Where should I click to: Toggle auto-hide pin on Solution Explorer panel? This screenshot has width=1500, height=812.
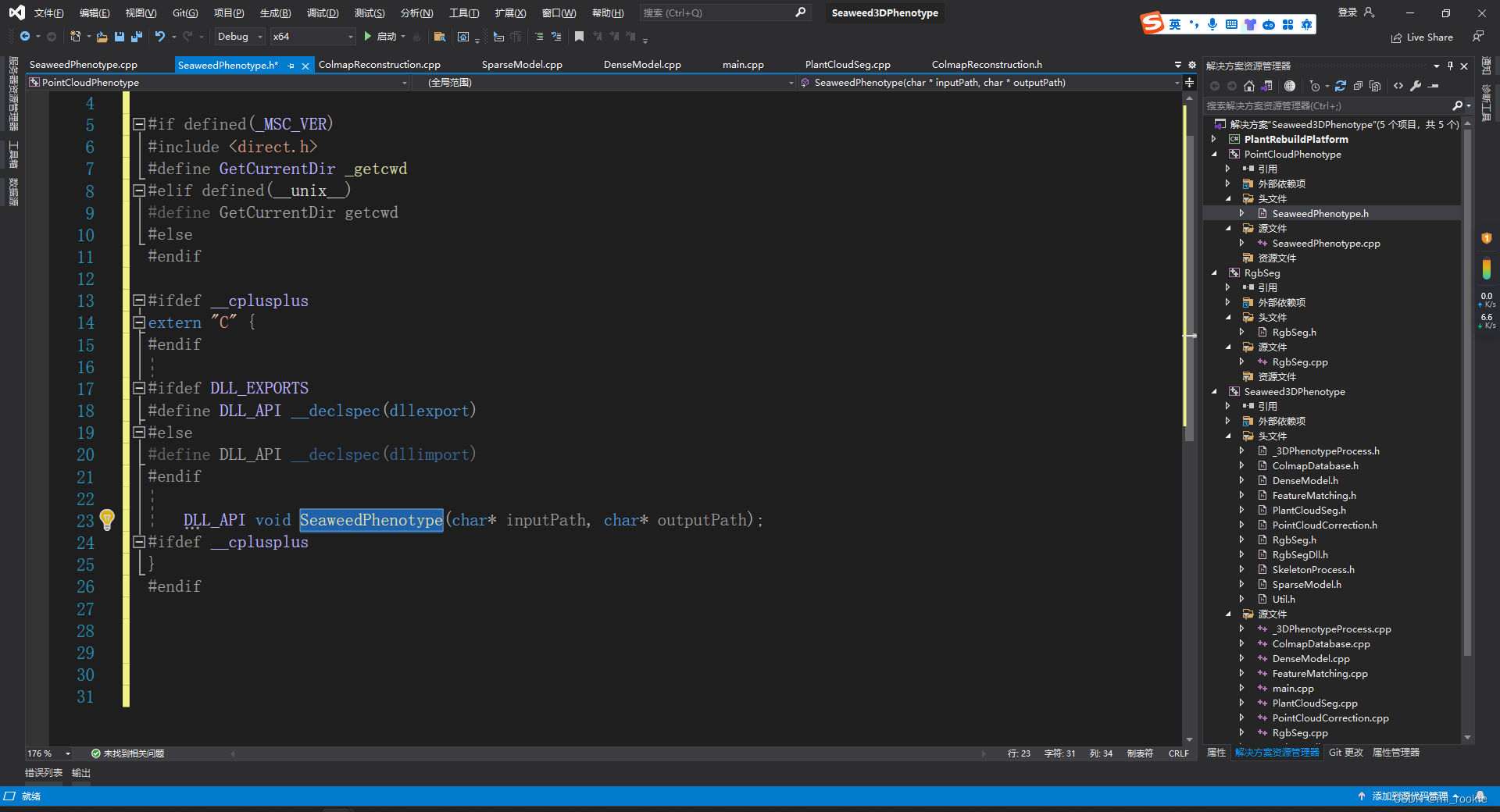[x=1450, y=66]
